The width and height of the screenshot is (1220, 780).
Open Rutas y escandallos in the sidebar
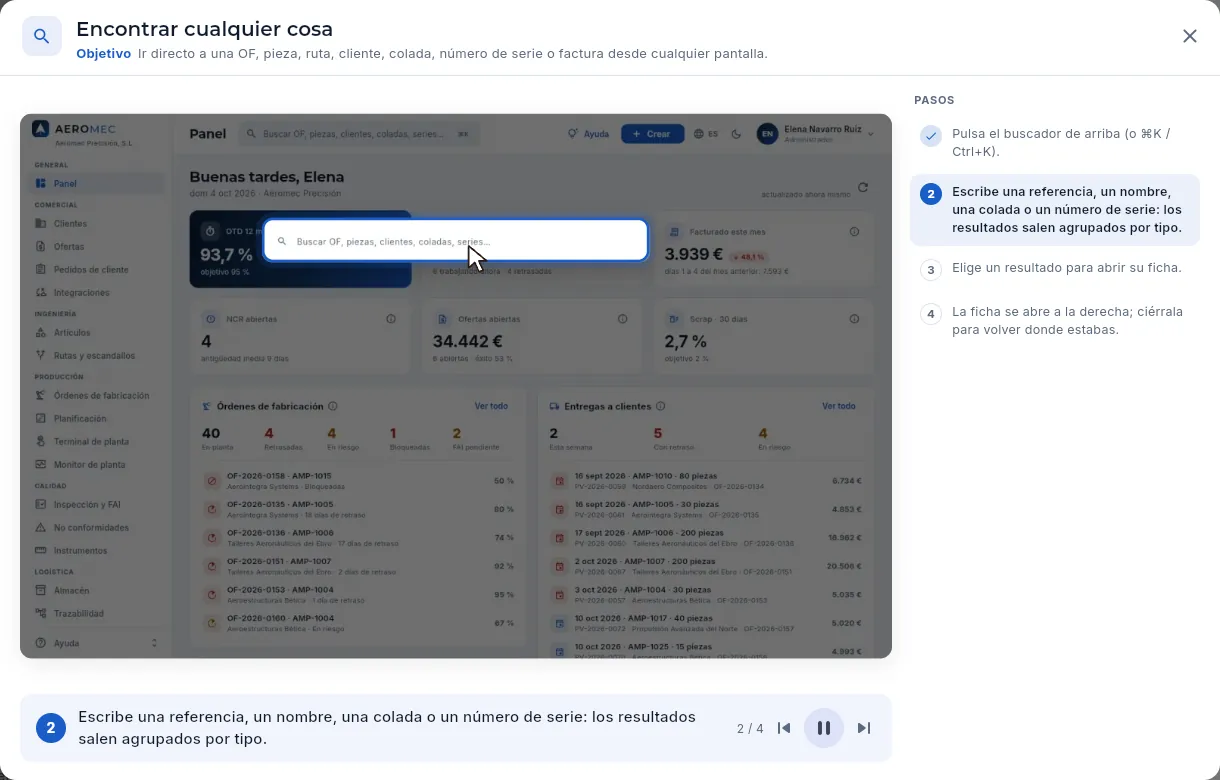tap(97, 356)
